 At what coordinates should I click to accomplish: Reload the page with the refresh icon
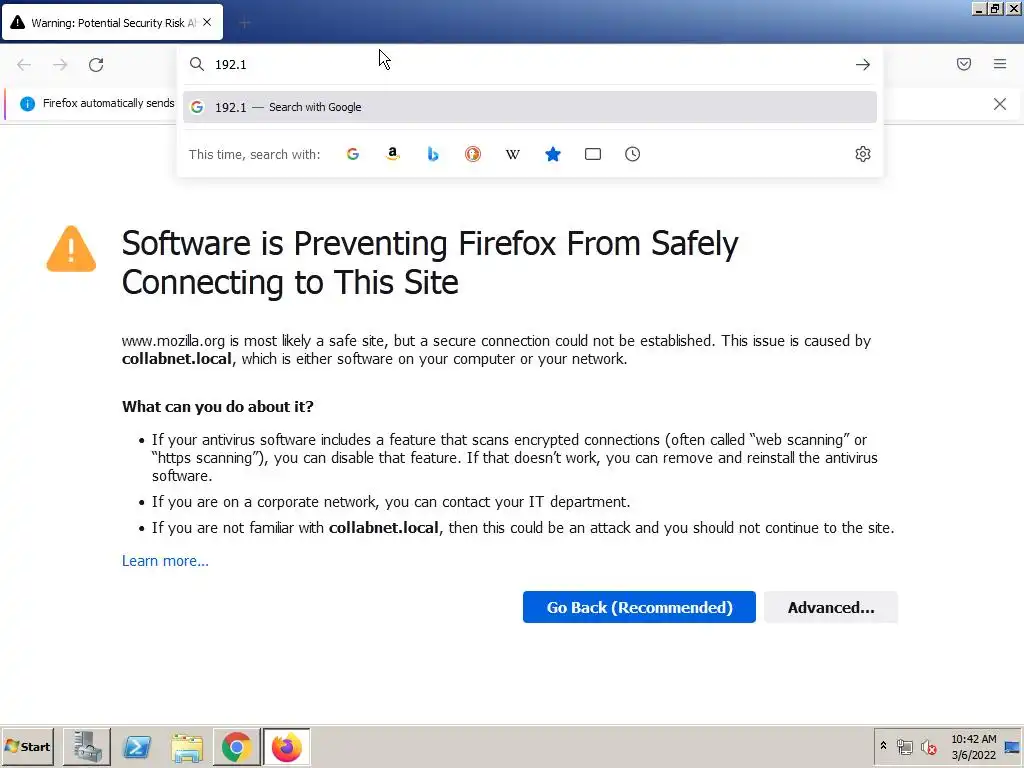tap(96, 65)
